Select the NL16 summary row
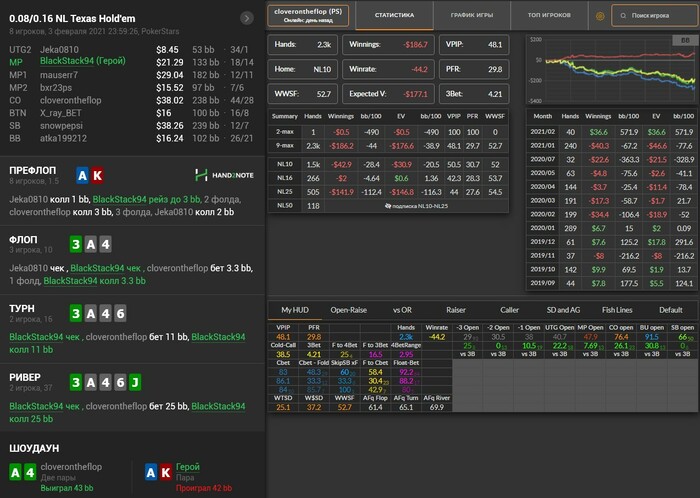The width and height of the screenshot is (700, 498). pos(388,178)
